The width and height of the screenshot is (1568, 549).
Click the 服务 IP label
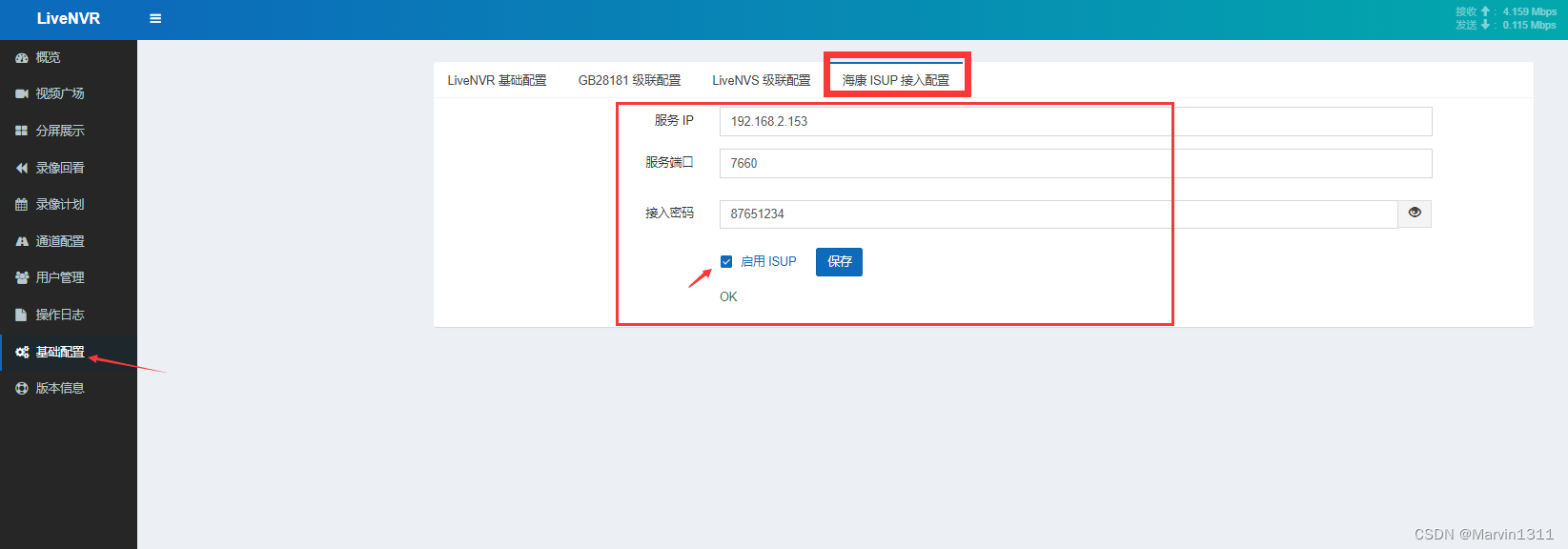[674, 120]
